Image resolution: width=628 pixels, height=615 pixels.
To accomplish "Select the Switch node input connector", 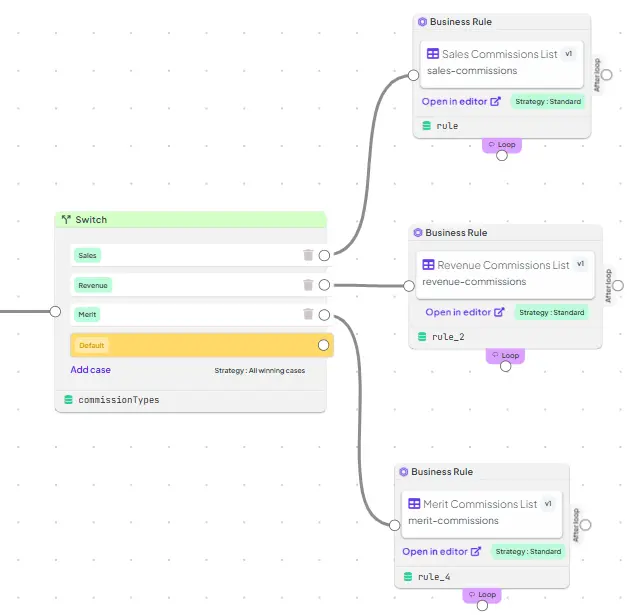I will 55,312.
